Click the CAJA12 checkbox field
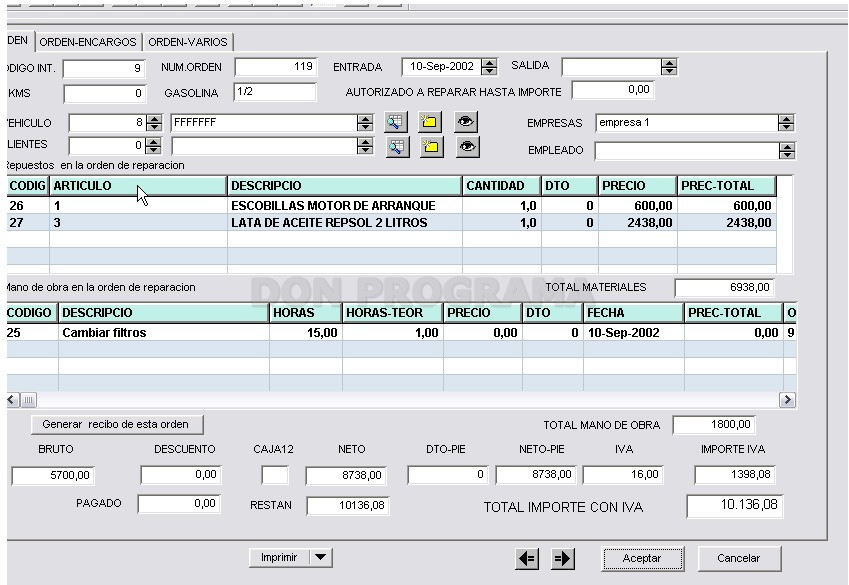Image resolution: width=849 pixels, height=585 pixels. tap(275, 475)
